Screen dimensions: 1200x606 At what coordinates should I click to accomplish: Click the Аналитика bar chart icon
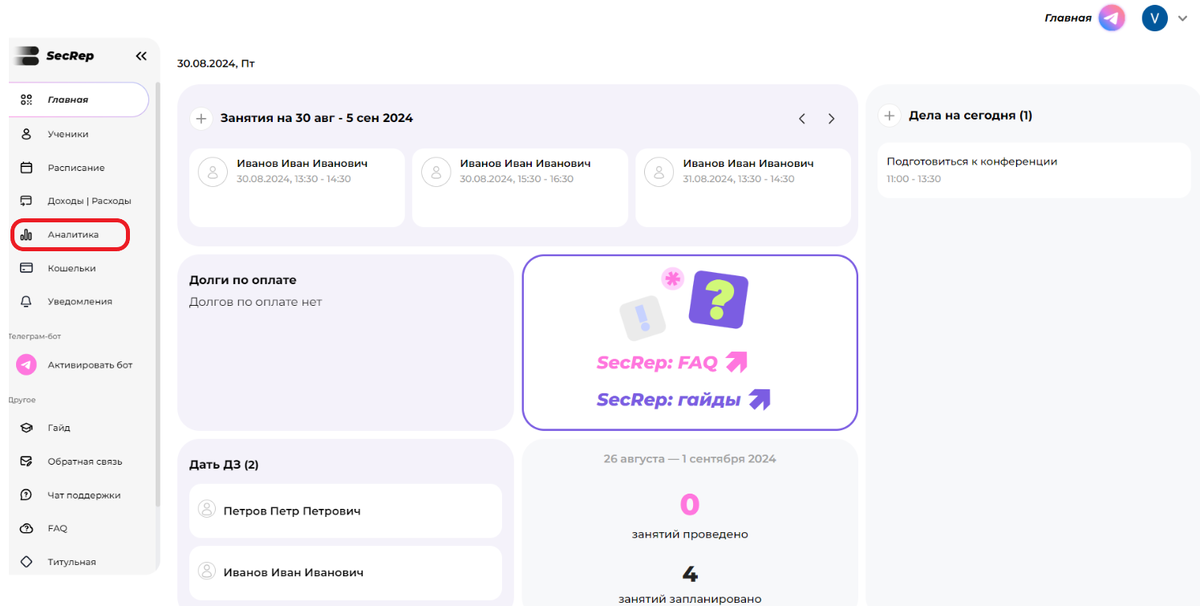click(27, 235)
